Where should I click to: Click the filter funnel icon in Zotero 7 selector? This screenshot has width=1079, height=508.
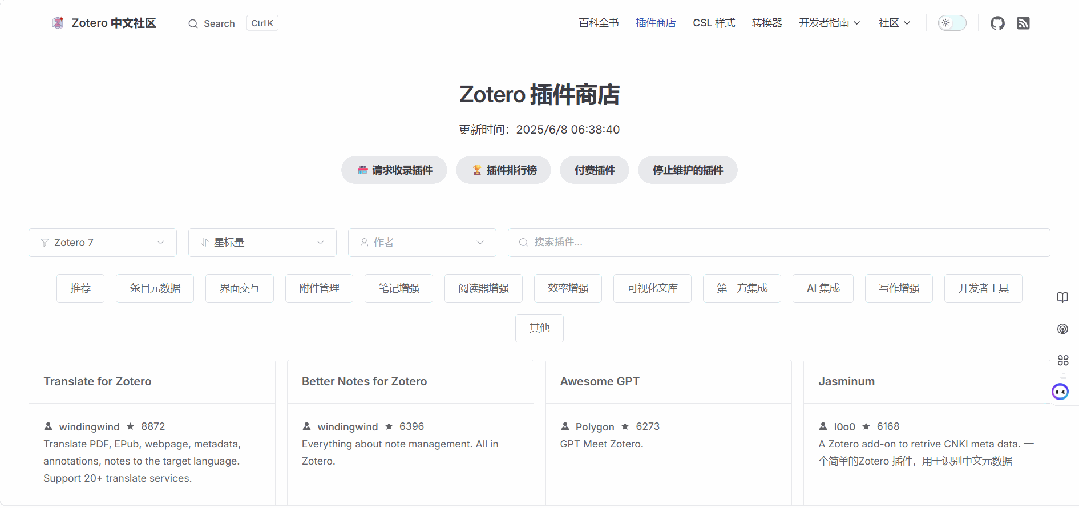click(x=45, y=242)
